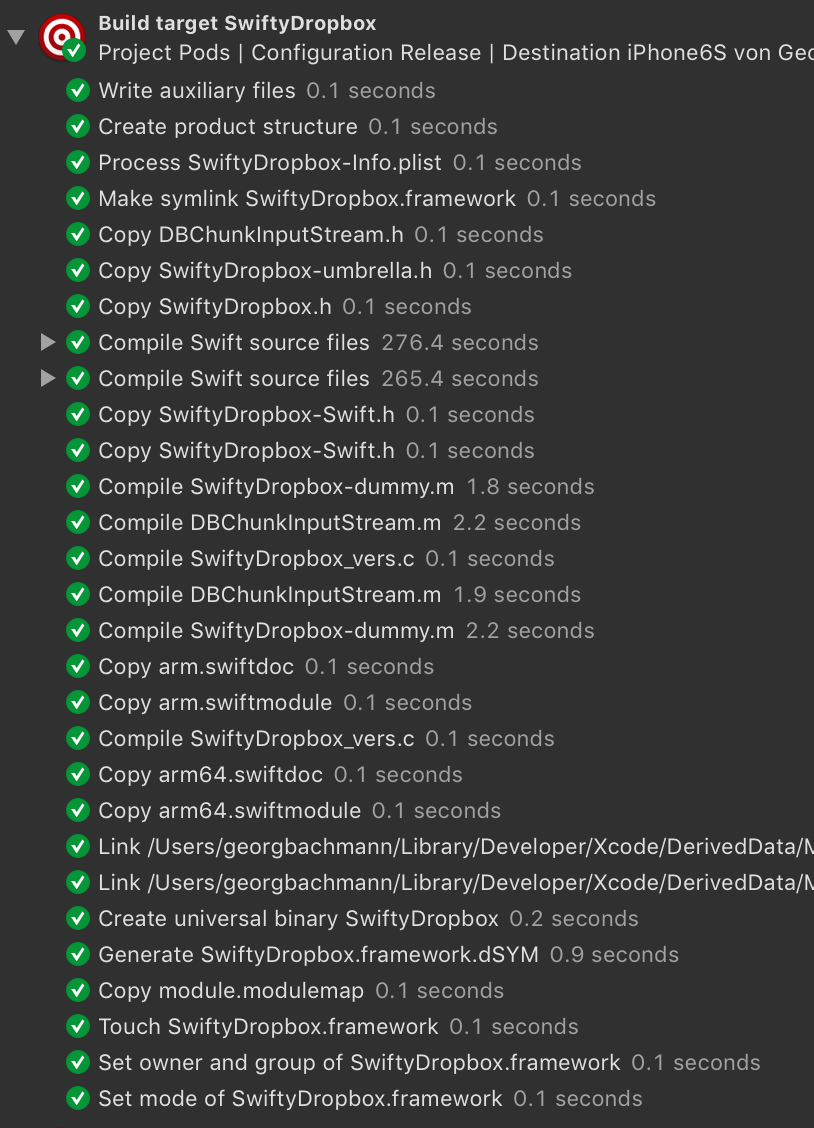The image size is (814, 1128).
Task: Click the checkmark icon beside Create universal binary SwiftyDropbox
Action: 78,918
